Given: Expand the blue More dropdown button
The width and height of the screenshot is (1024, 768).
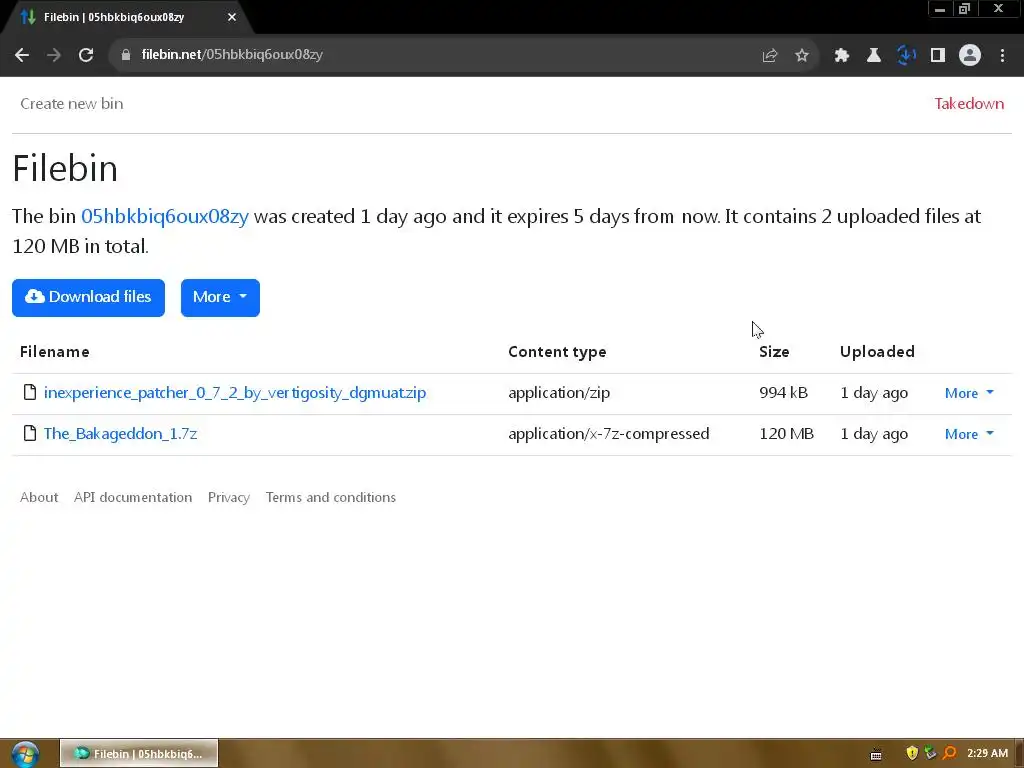Looking at the screenshot, I should coord(220,298).
